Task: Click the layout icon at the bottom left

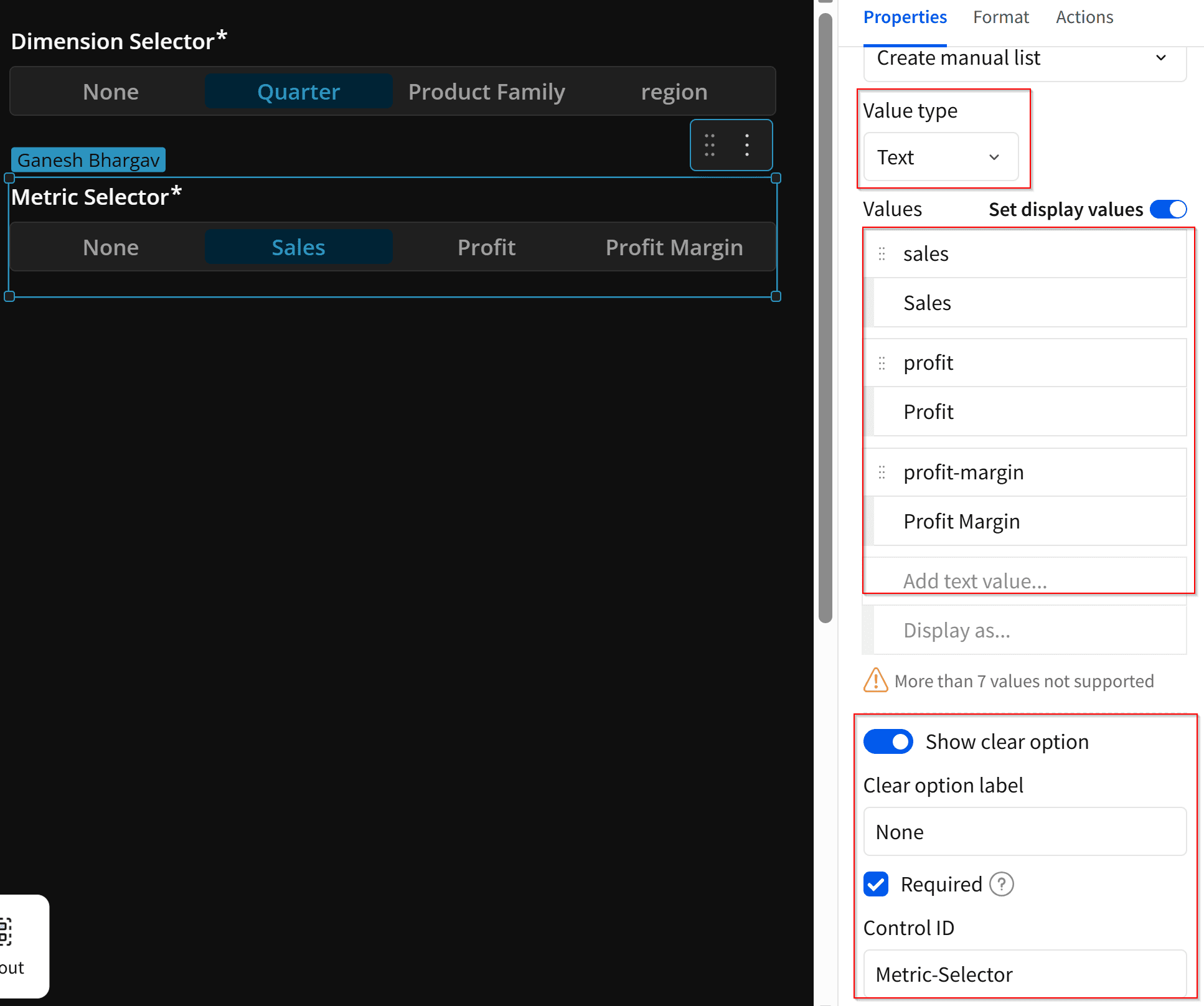Action: point(6,932)
